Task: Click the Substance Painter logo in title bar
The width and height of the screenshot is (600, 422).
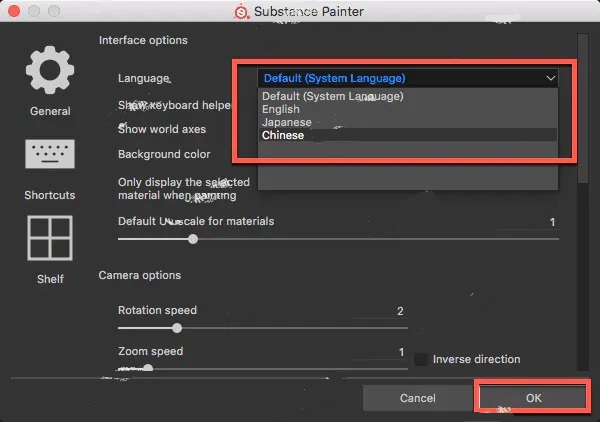Action: (x=241, y=12)
